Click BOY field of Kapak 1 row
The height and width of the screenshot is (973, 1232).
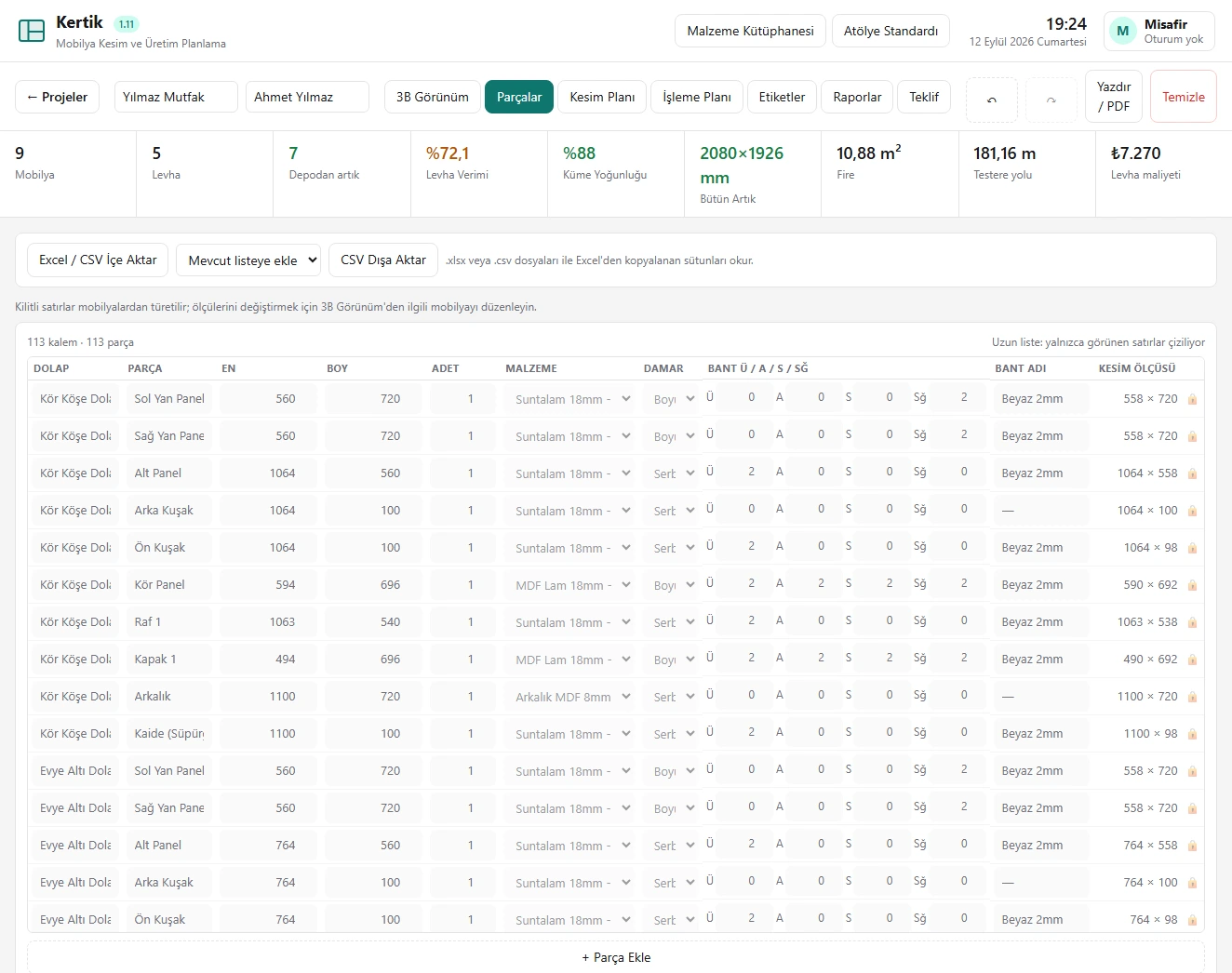(373, 660)
